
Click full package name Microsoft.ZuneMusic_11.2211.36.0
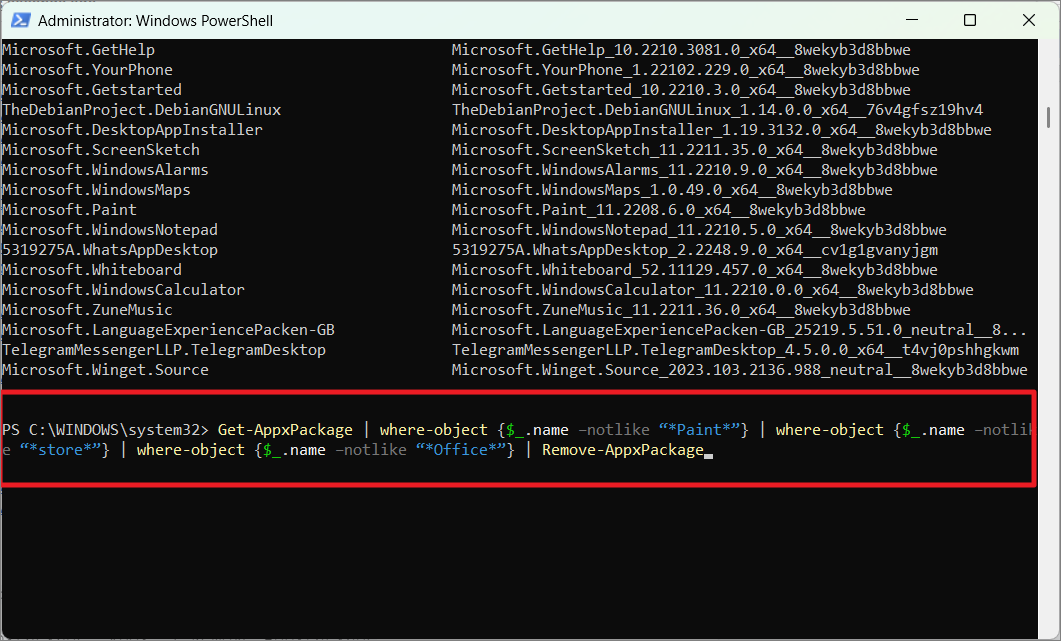[x=681, y=309]
